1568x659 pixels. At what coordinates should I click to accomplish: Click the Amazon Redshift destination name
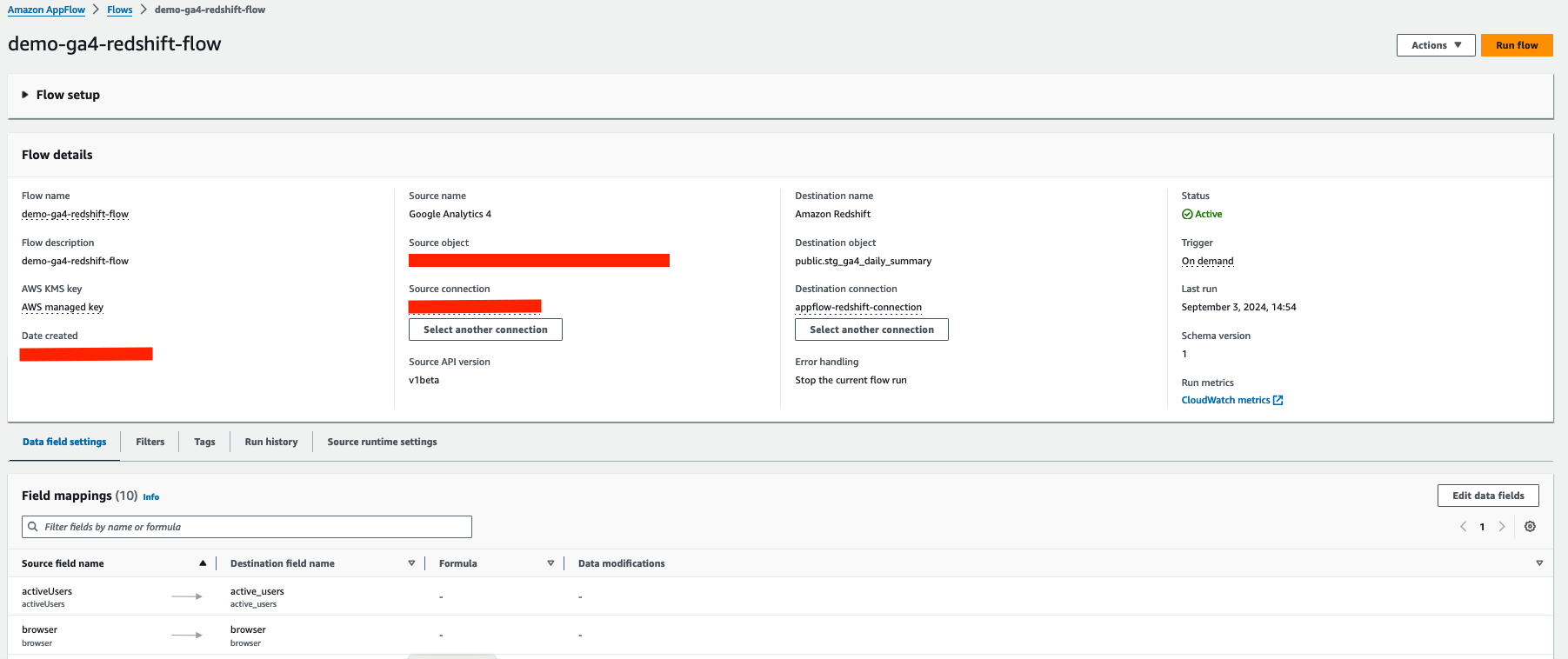(x=832, y=214)
